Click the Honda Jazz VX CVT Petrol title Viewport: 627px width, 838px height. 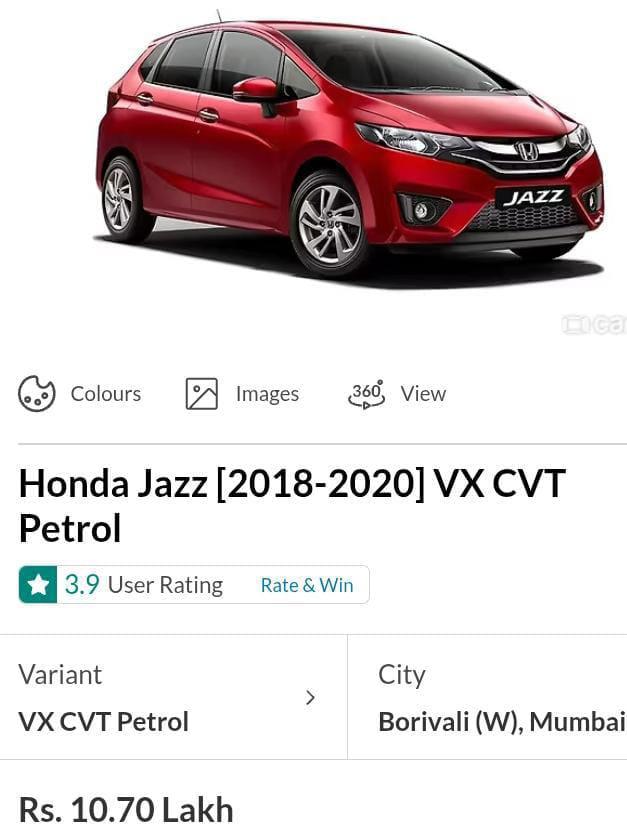(x=292, y=506)
